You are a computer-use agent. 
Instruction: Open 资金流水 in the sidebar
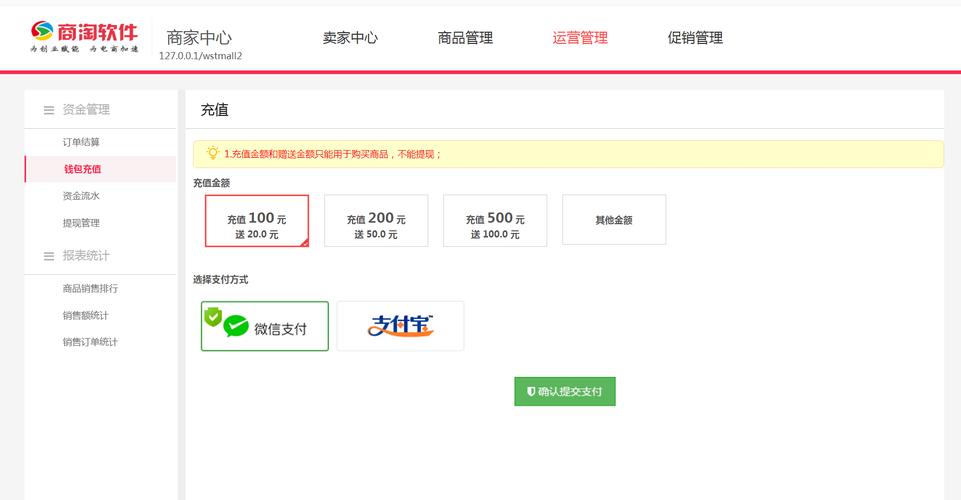tap(81, 196)
